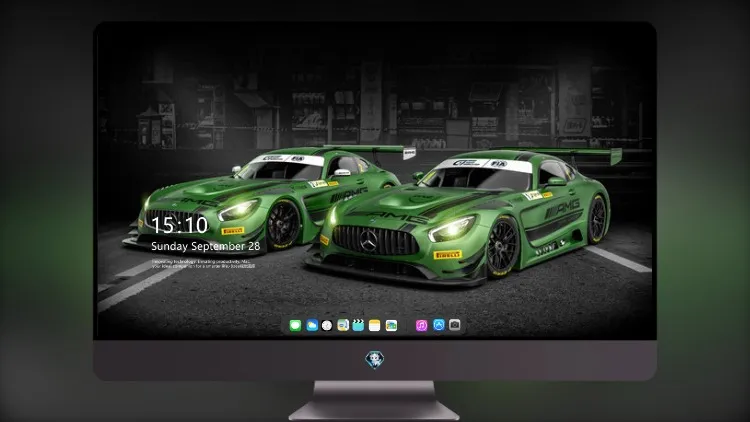This screenshot has width=750, height=422.
Task: Open the blue App Store icon
Action: (x=439, y=325)
